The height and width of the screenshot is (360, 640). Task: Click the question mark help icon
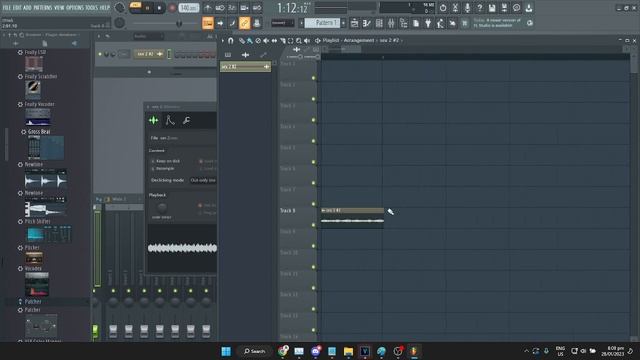pos(480,8)
